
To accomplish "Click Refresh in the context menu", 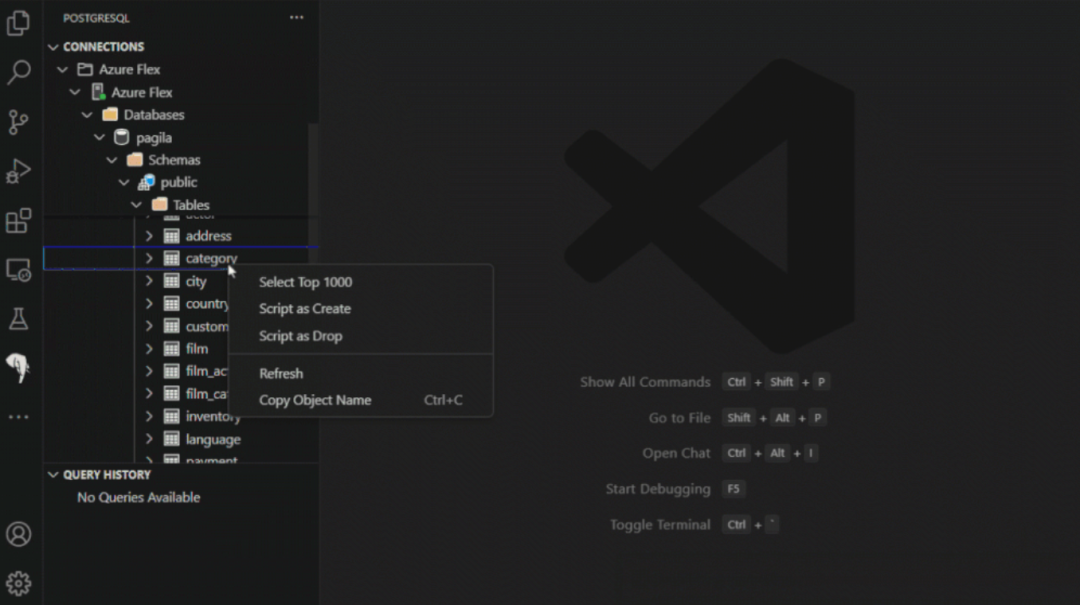I will [360, 373].
